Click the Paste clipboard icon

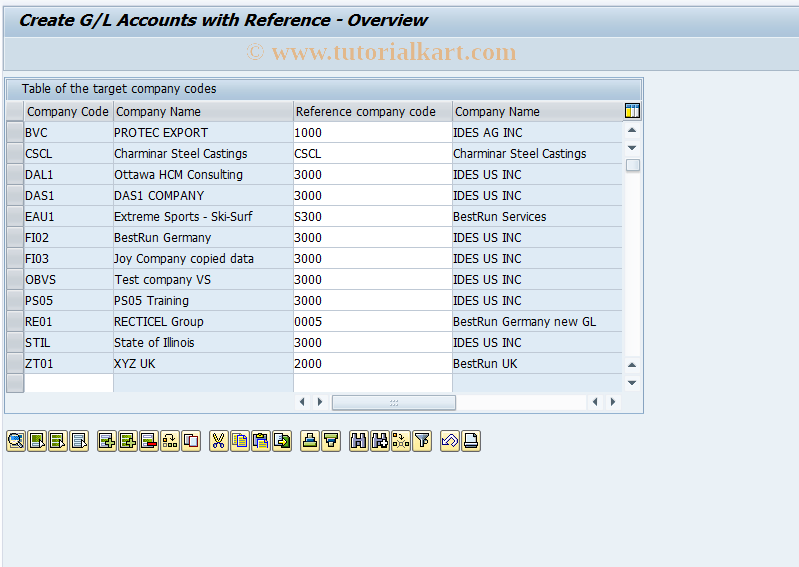click(x=261, y=441)
